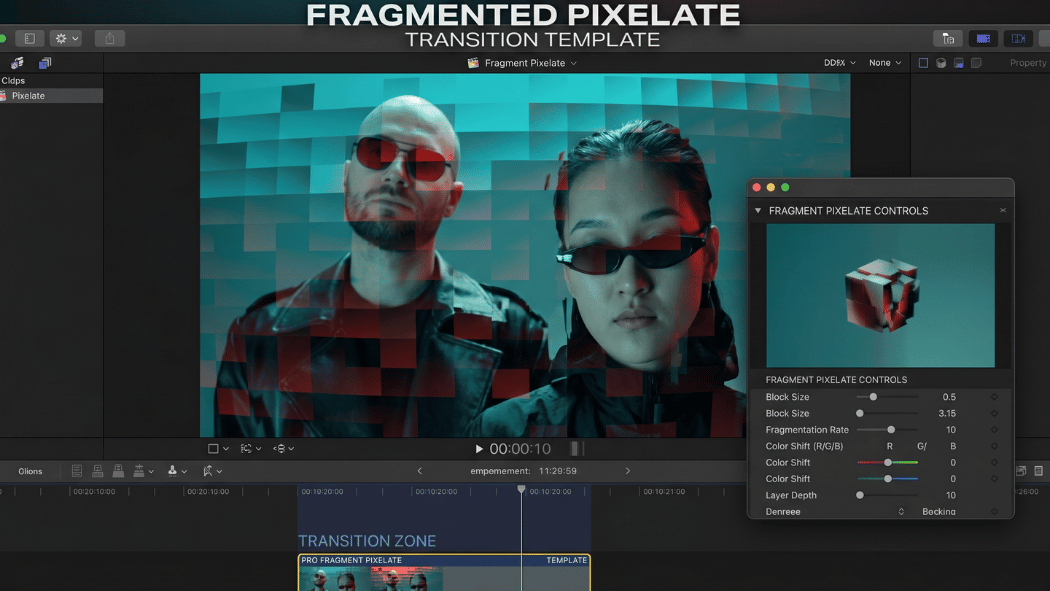Click the 3D cube preview thumbnail

(881, 295)
